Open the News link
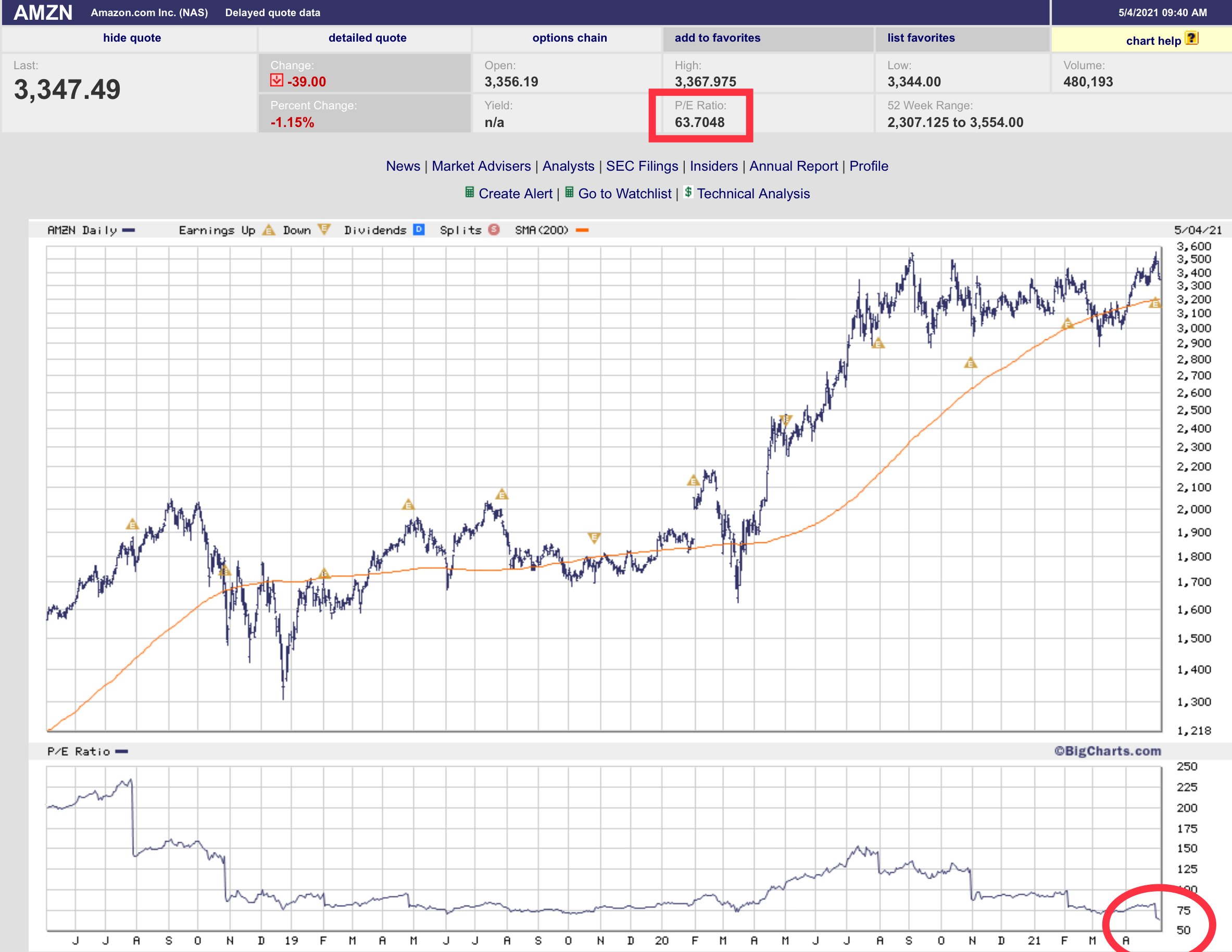Screen dimensions: 1232x952 (x=403, y=166)
